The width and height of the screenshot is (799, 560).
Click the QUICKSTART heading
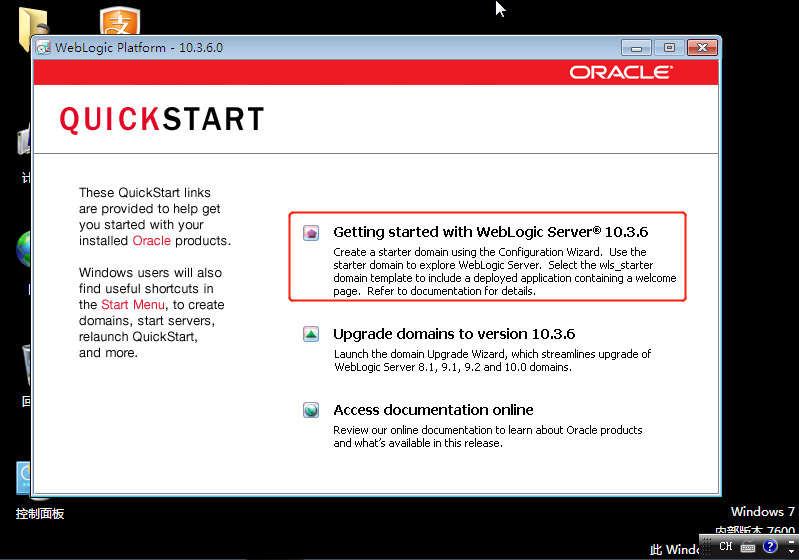tap(162, 119)
